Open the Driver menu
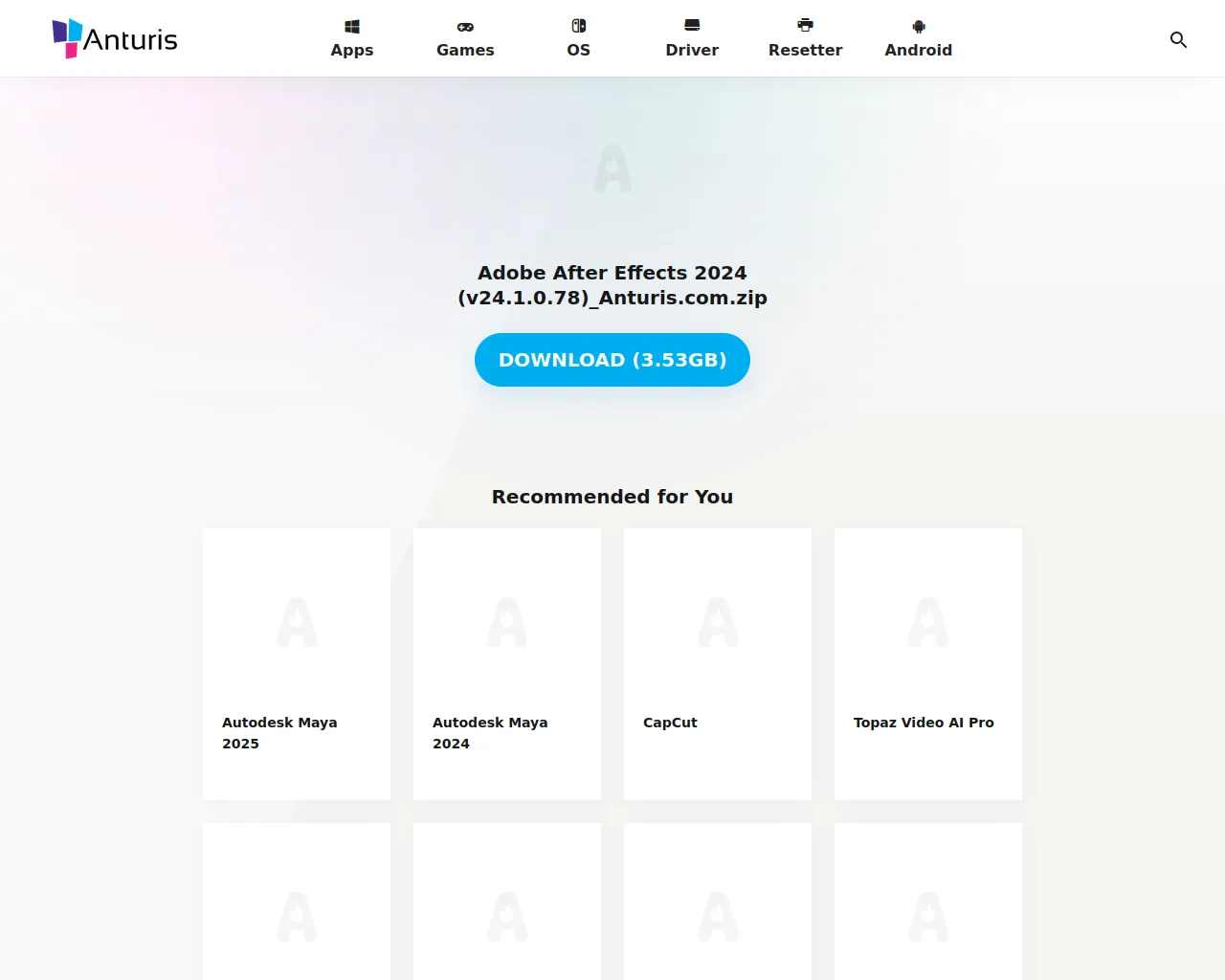This screenshot has width=1225, height=980. (692, 38)
